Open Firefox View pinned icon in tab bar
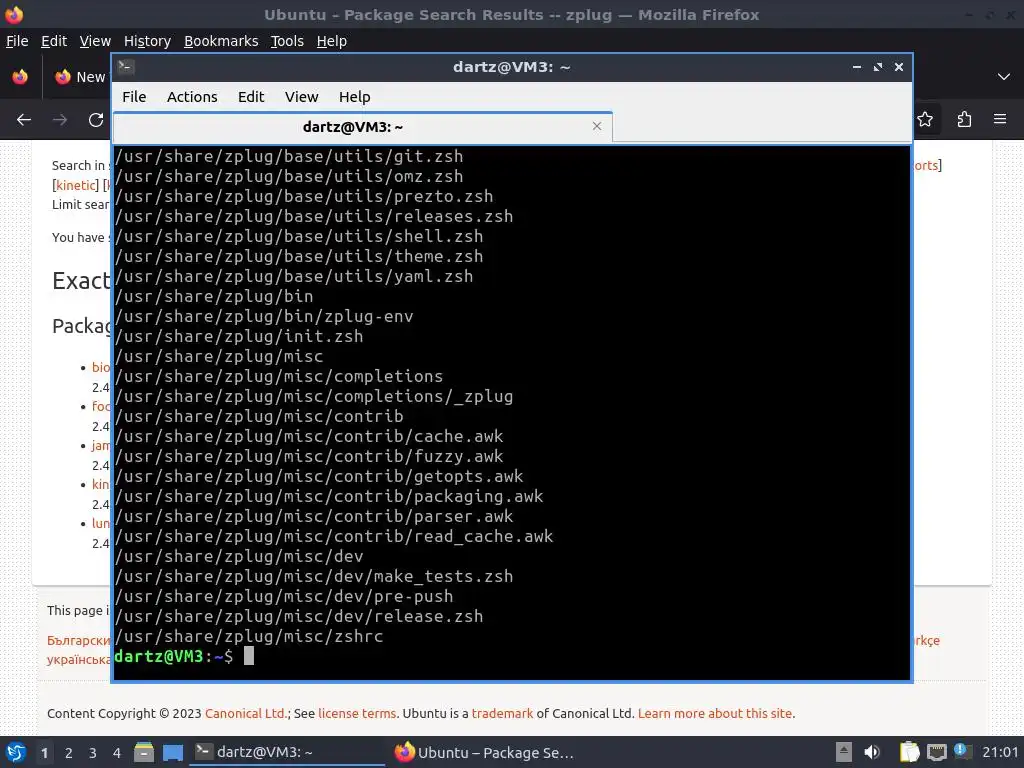Image resolution: width=1024 pixels, height=768 pixels. 20,76
